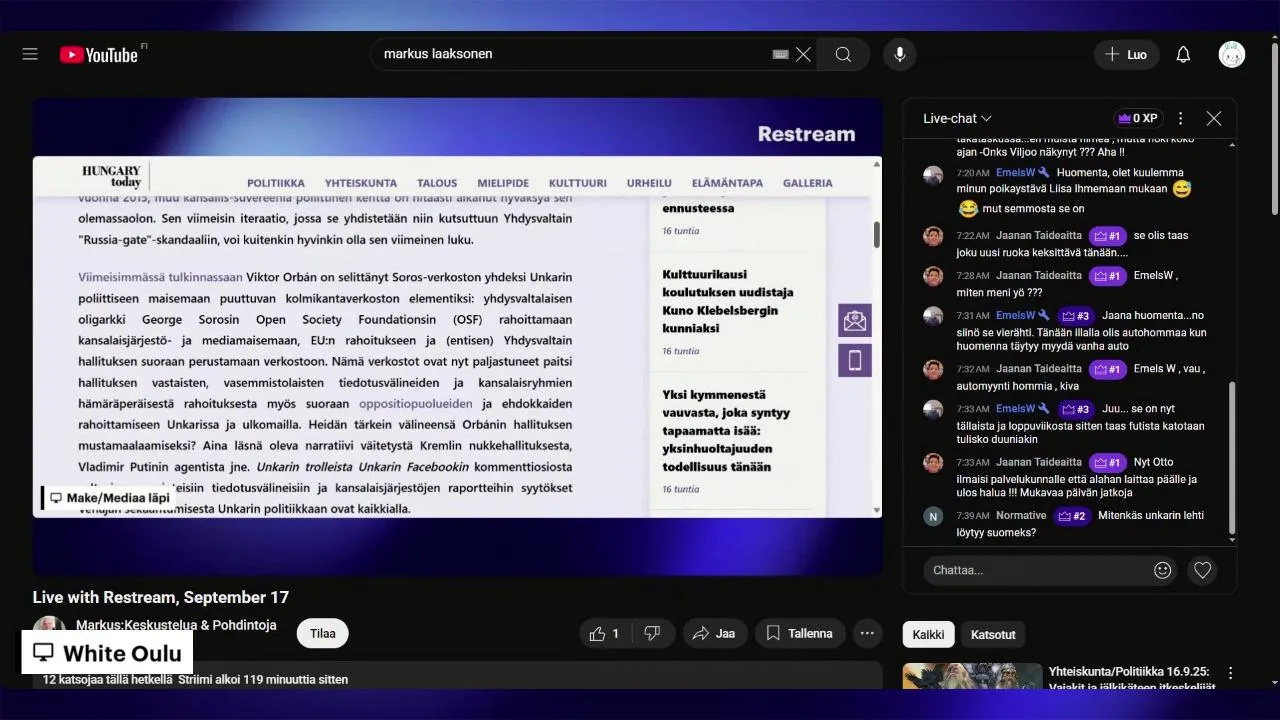Click Jaanan Taideaitta name at 7:28 AM
This screenshot has width=1280, height=720.
(1039, 276)
